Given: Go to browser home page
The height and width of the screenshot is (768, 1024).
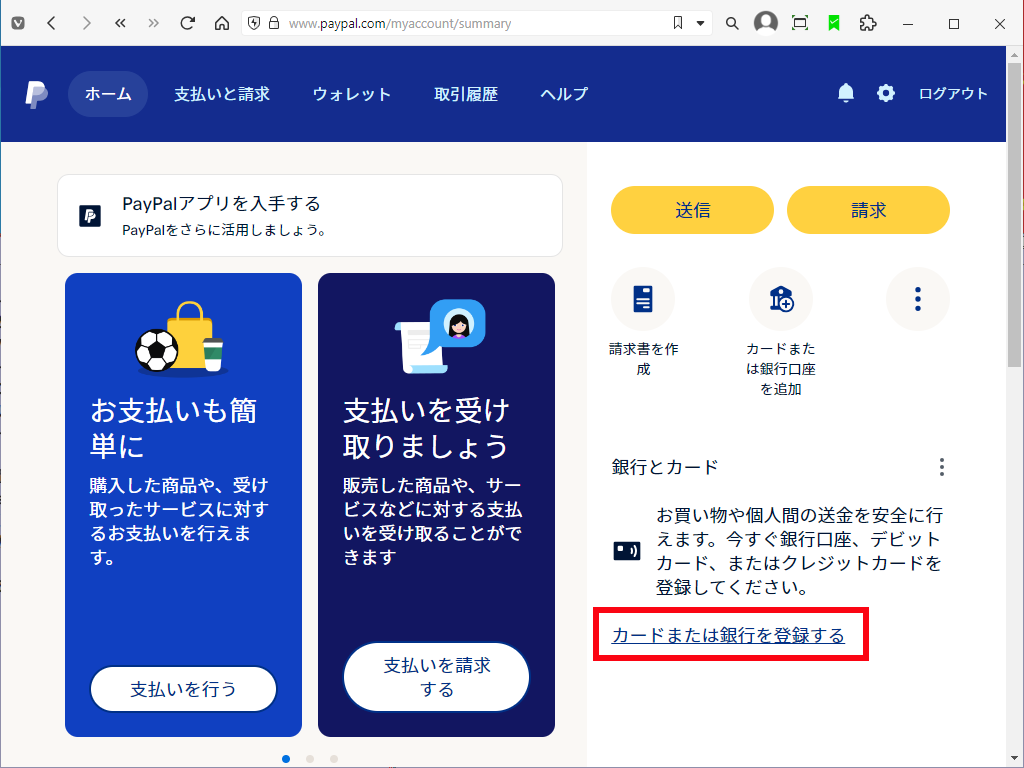Looking at the screenshot, I should coord(222,24).
